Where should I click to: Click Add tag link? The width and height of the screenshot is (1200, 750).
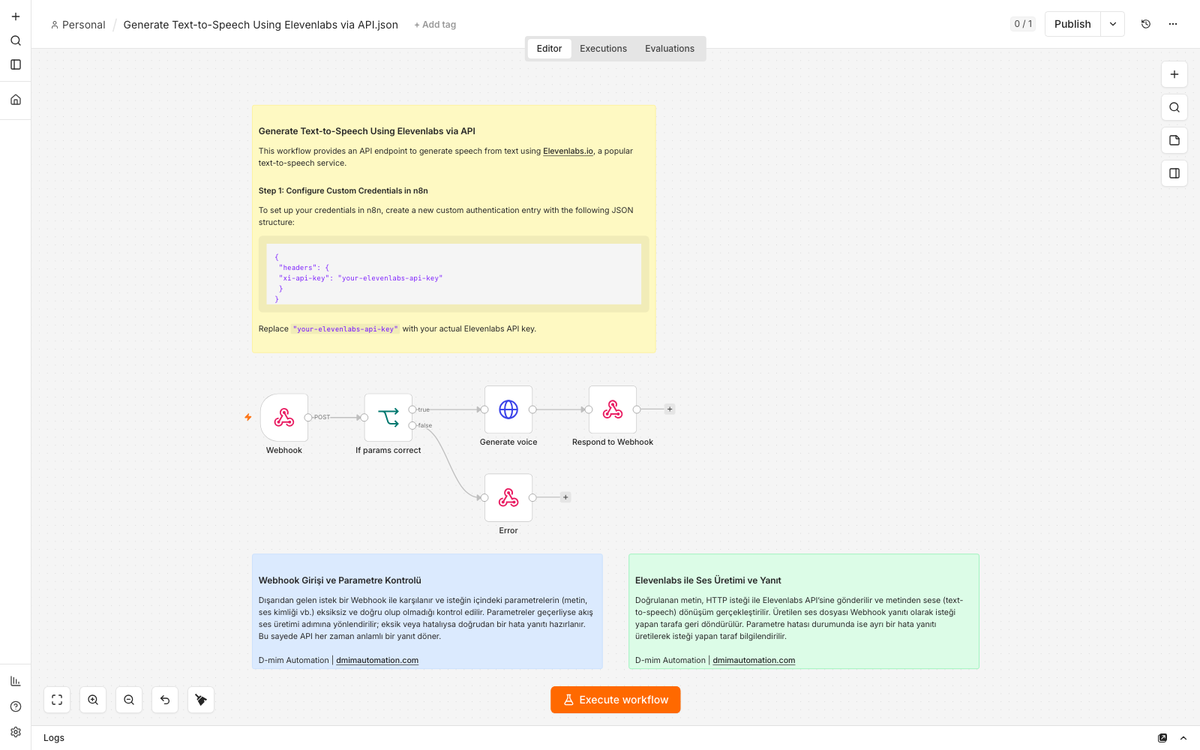(x=435, y=24)
